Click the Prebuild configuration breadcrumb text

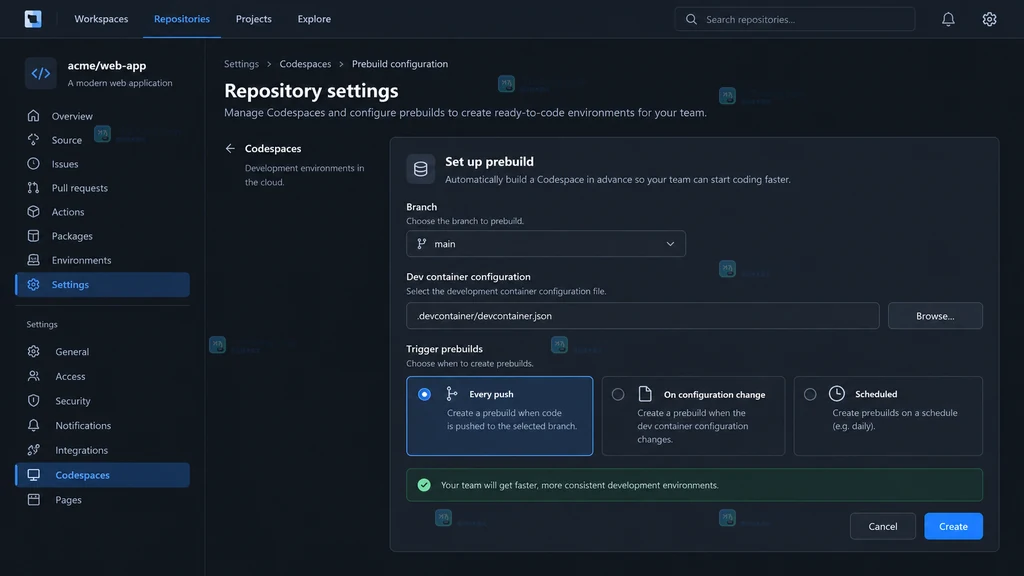[x=400, y=64]
